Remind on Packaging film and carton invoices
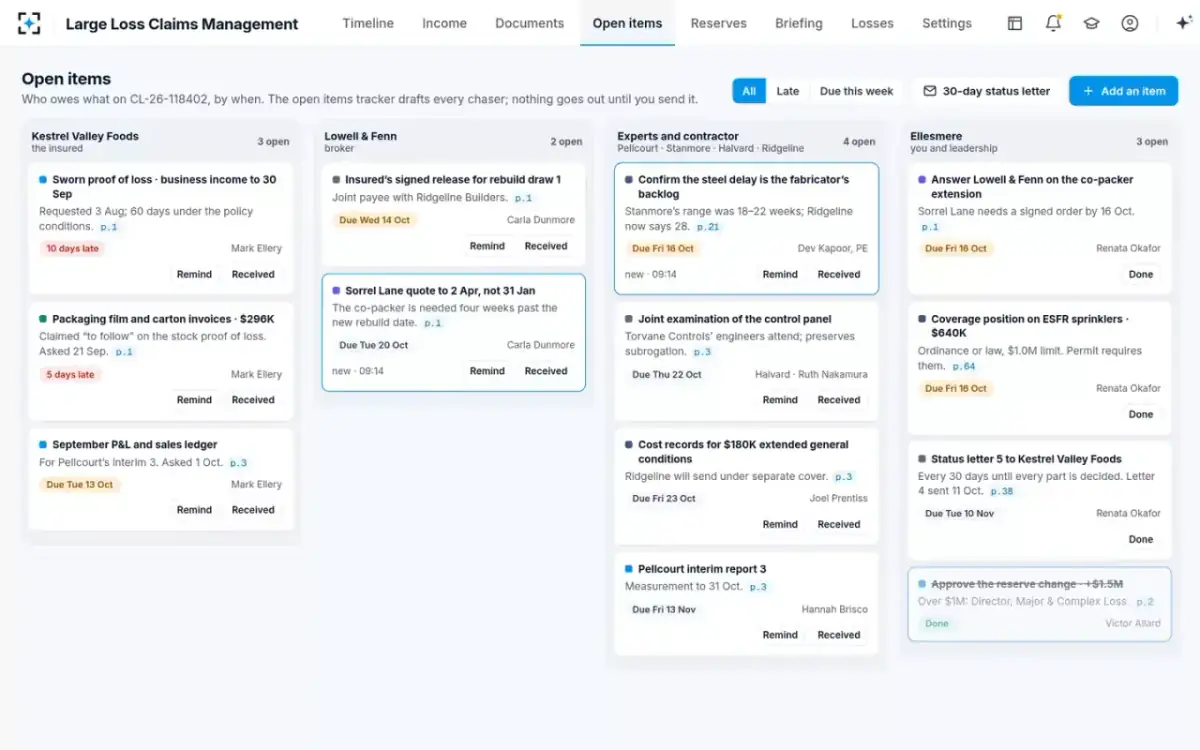This screenshot has width=1200, height=750. click(194, 400)
